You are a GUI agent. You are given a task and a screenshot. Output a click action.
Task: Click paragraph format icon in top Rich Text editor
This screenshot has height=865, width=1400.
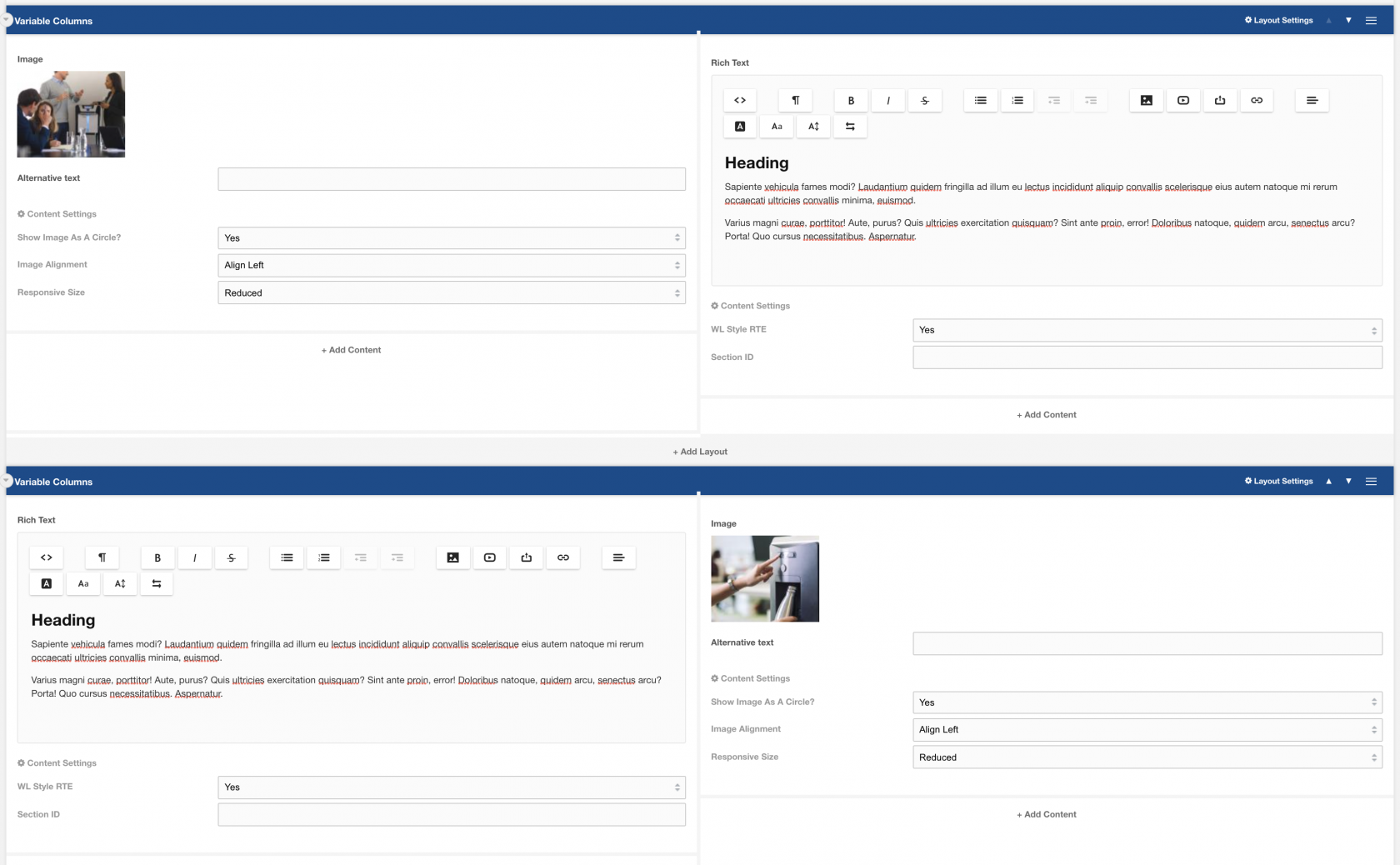pyautogui.click(x=795, y=100)
